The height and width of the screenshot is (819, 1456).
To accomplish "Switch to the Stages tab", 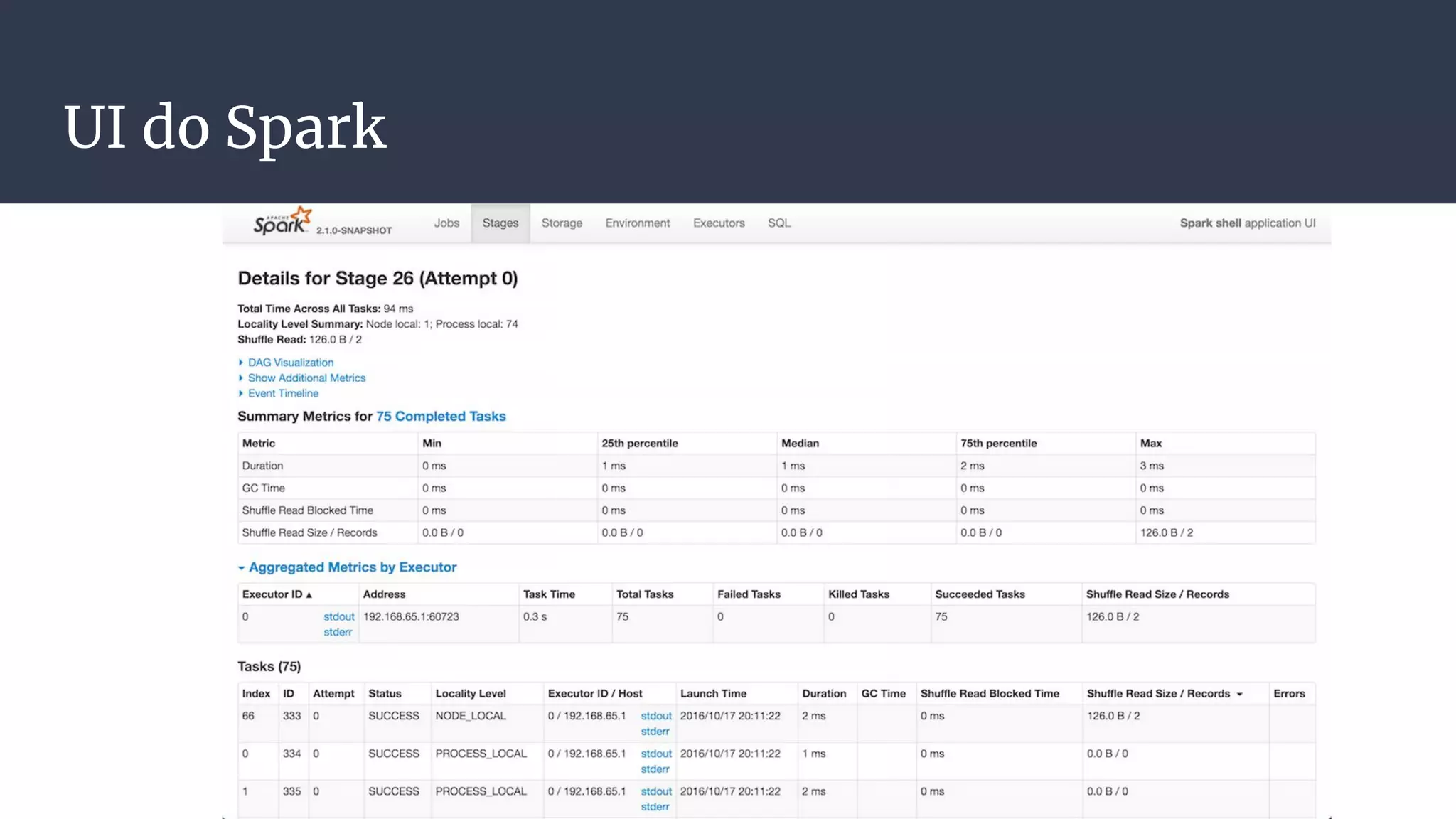I will click(x=500, y=223).
